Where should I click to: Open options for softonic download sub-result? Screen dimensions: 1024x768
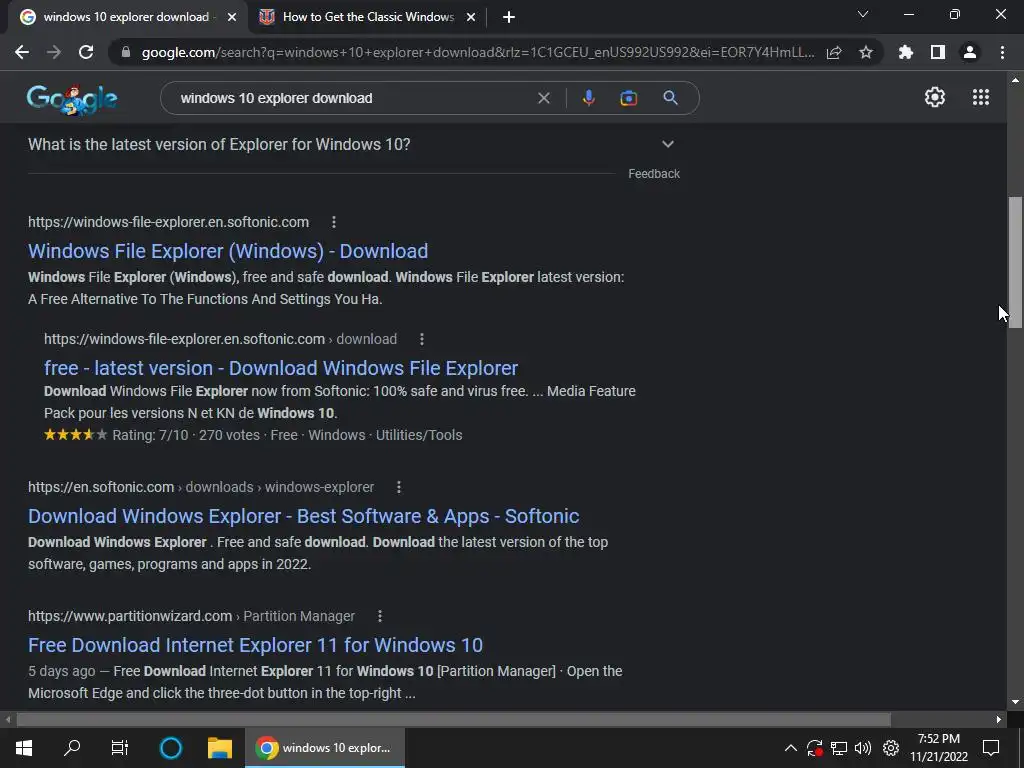(x=422, y=339)
